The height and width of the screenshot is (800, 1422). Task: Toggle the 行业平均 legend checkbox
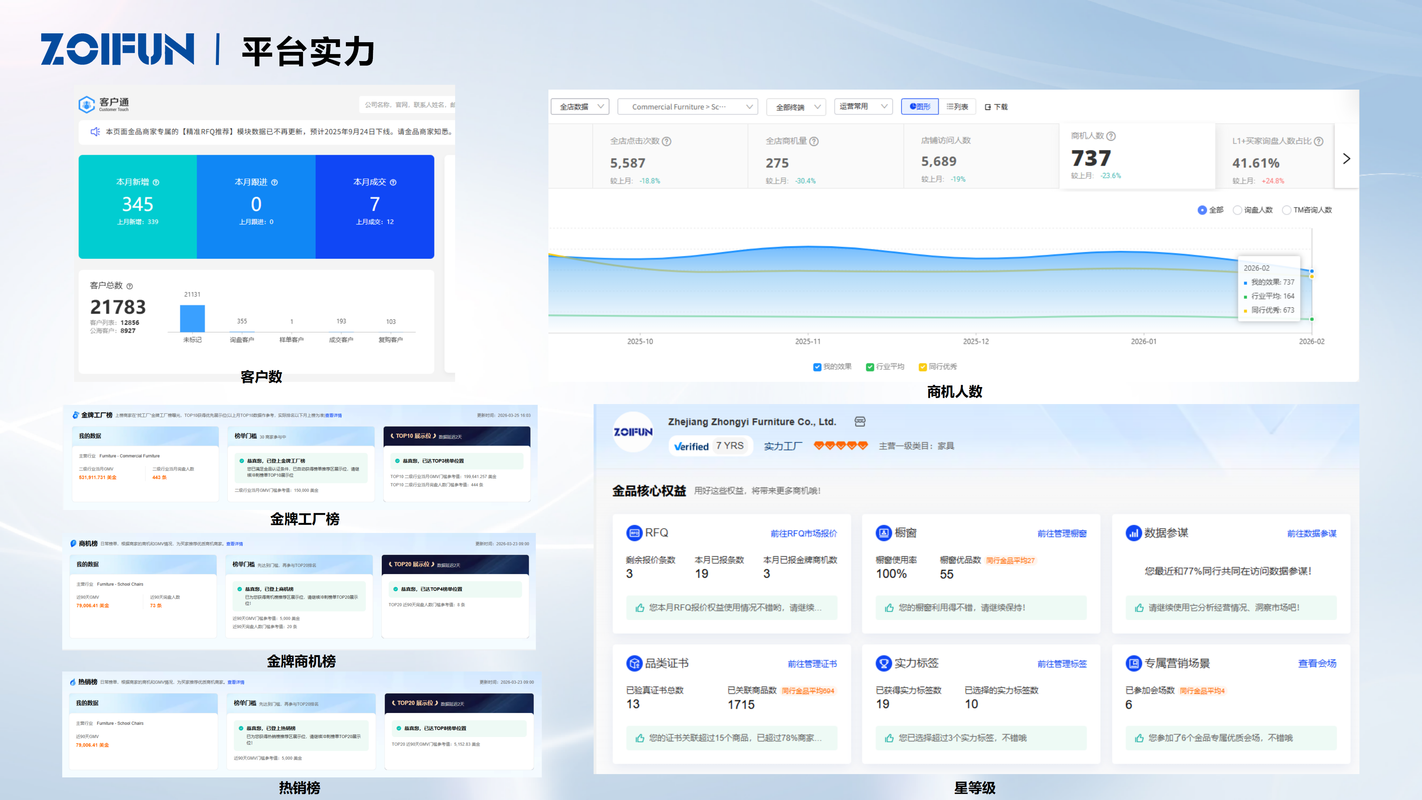click(870, 367)
